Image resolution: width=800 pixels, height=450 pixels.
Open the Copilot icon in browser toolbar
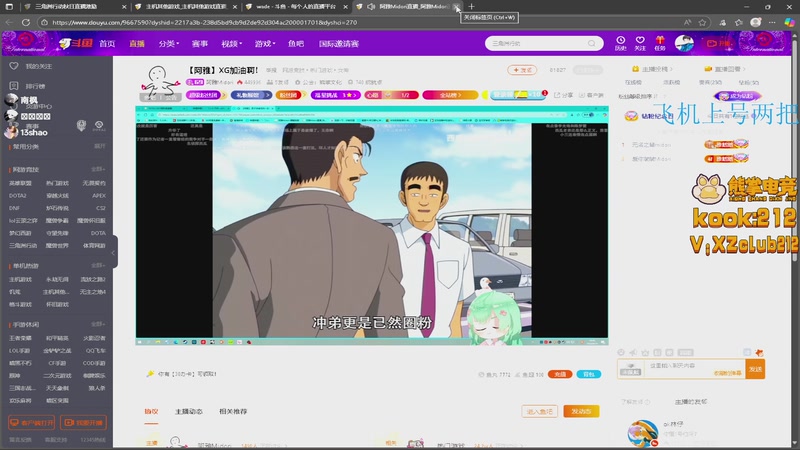(789, 22)
